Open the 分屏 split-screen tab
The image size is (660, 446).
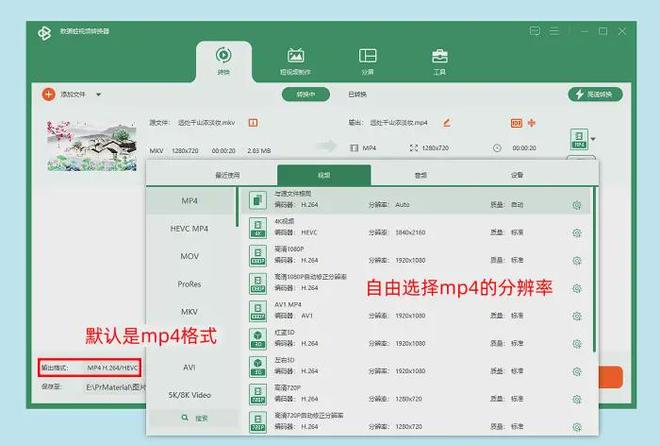click(367, 61)
